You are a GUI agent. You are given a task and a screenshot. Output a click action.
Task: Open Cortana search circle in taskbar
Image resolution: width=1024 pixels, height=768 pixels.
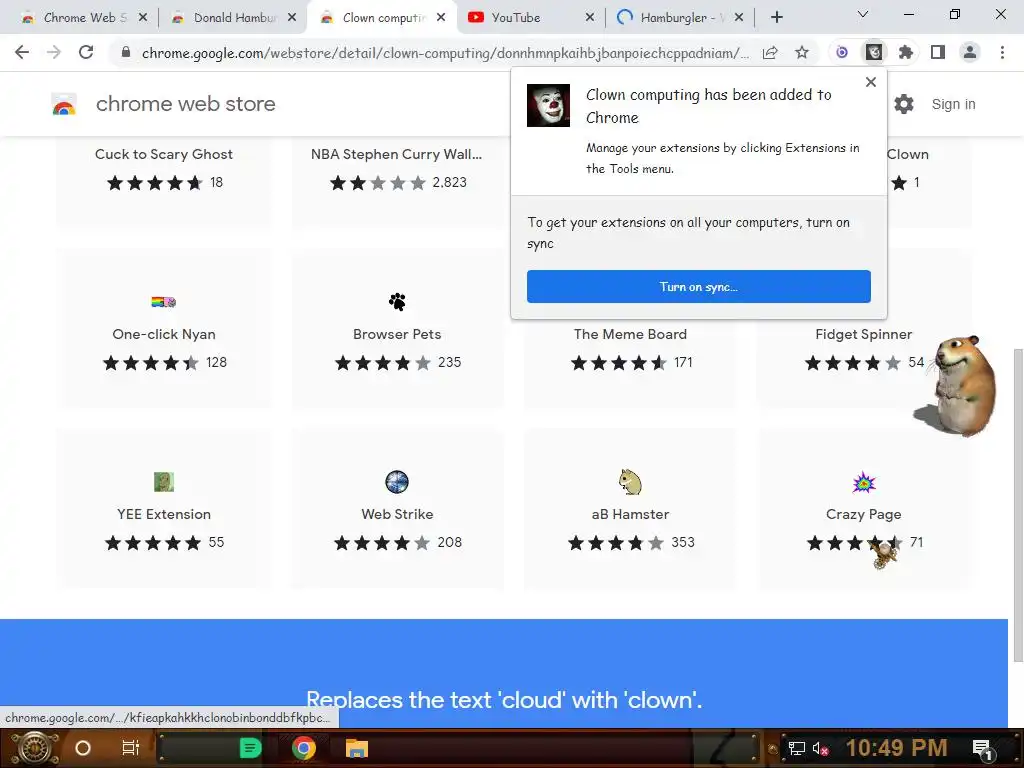click(83, 748)
